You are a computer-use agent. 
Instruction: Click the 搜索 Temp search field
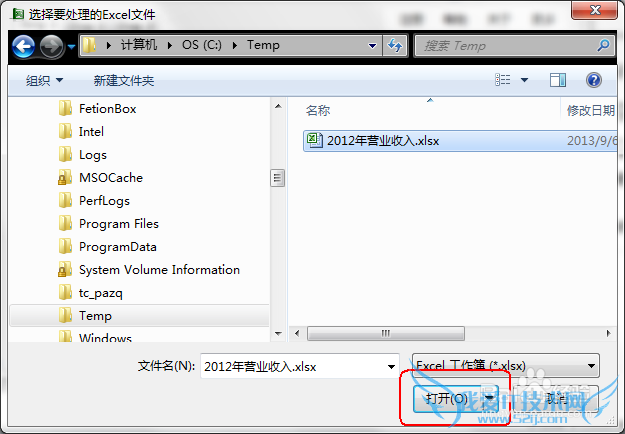(505, 46)
